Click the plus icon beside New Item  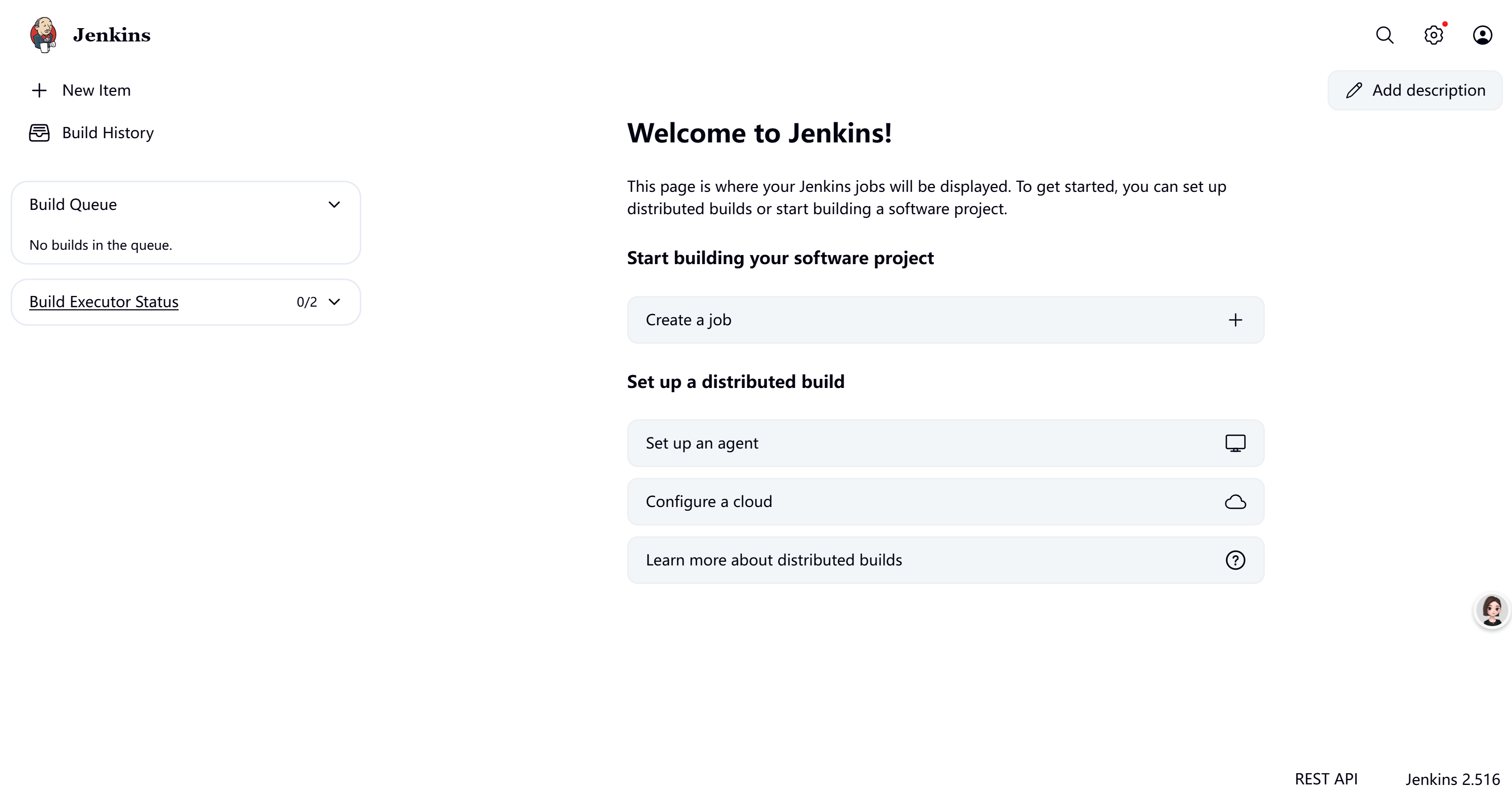[x=39, y=90]
